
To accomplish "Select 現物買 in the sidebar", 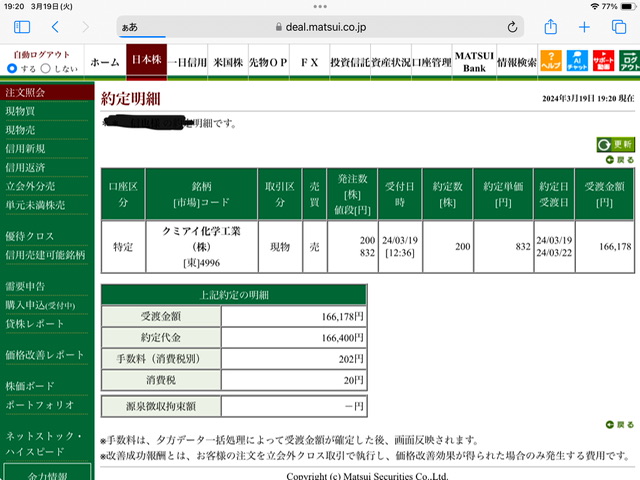I will click(x=20, y=111).
